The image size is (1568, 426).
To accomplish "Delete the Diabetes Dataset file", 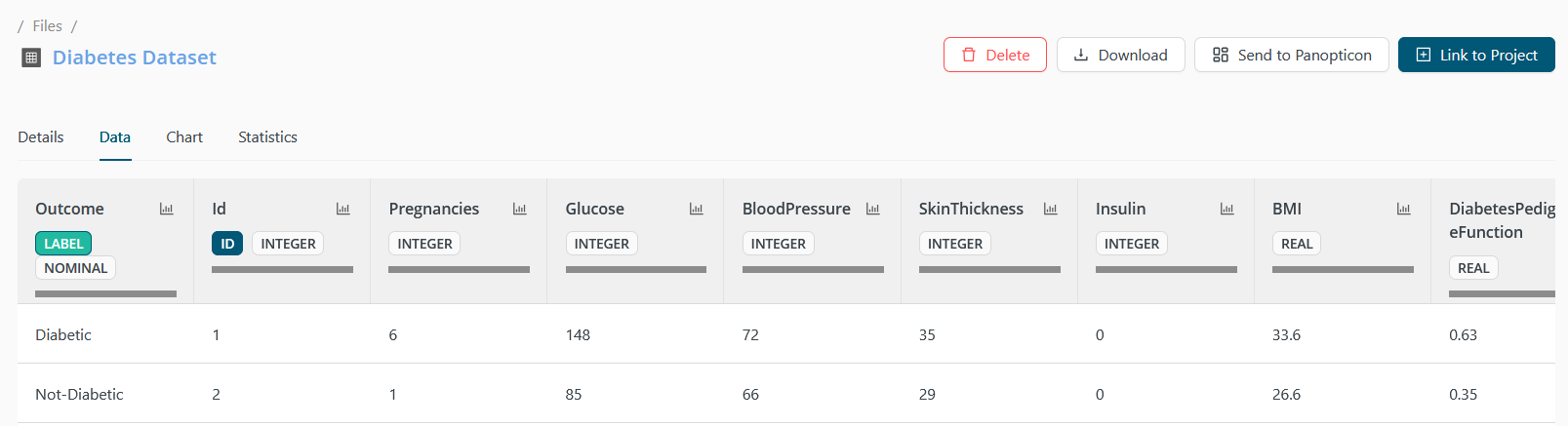I will 994,55.
